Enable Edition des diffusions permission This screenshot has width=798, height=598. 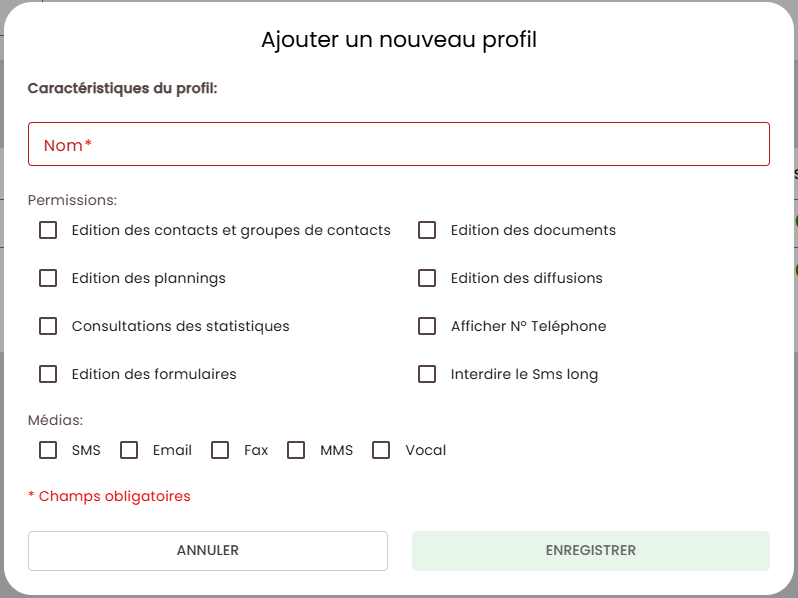pyautogui.click(x=427, y=278)
